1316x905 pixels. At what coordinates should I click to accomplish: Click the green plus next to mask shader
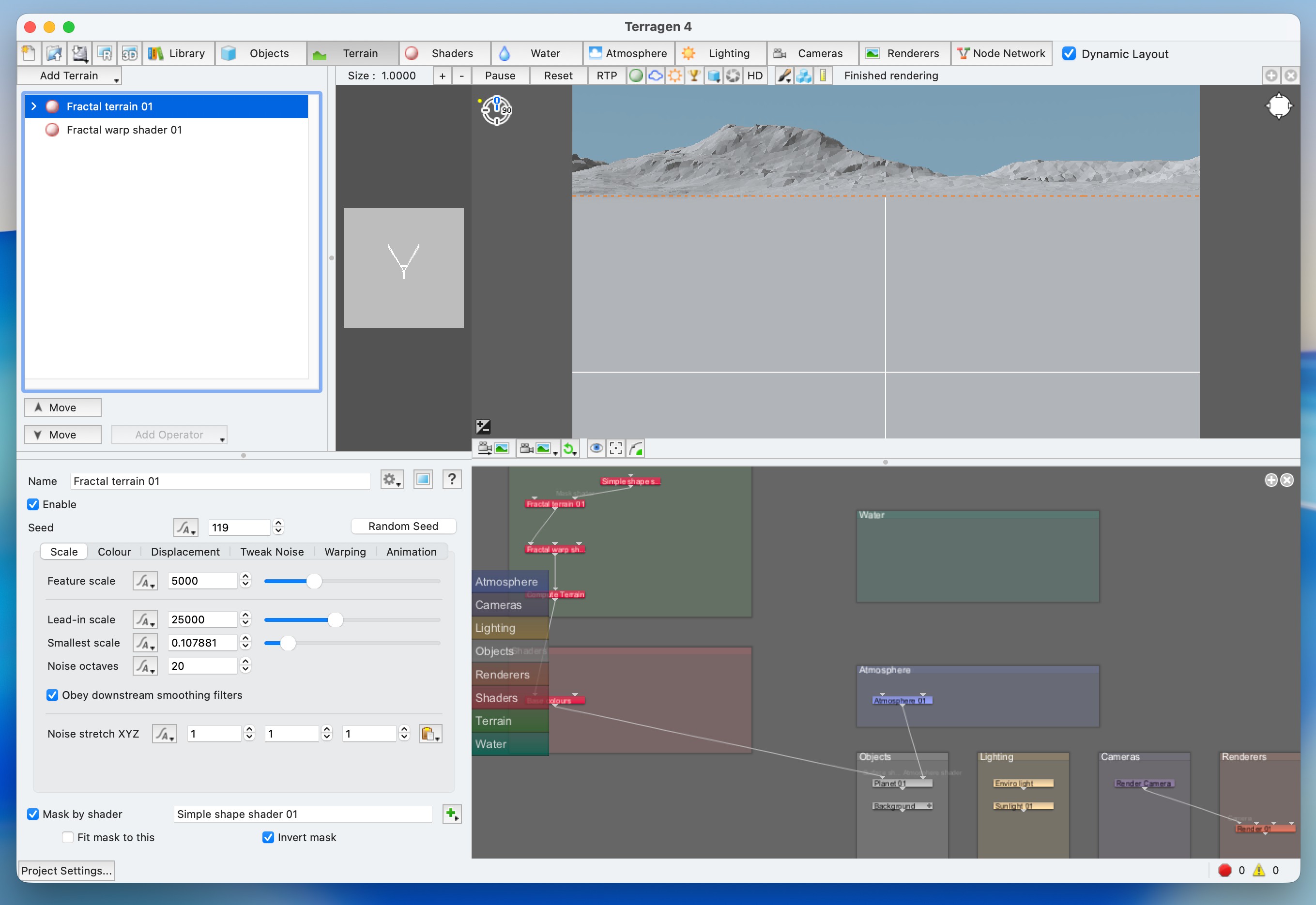click(x=452, y=814)
